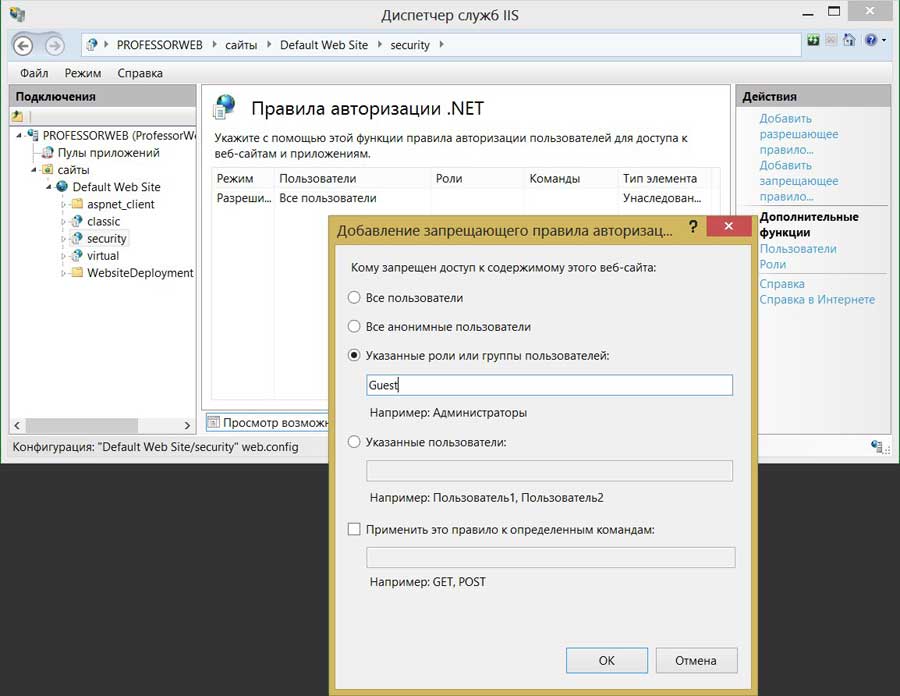Image resolution: width=900 pixels, height=696 pixels.
Task: Click the OK button in dialog
Action: coord(607,660)
